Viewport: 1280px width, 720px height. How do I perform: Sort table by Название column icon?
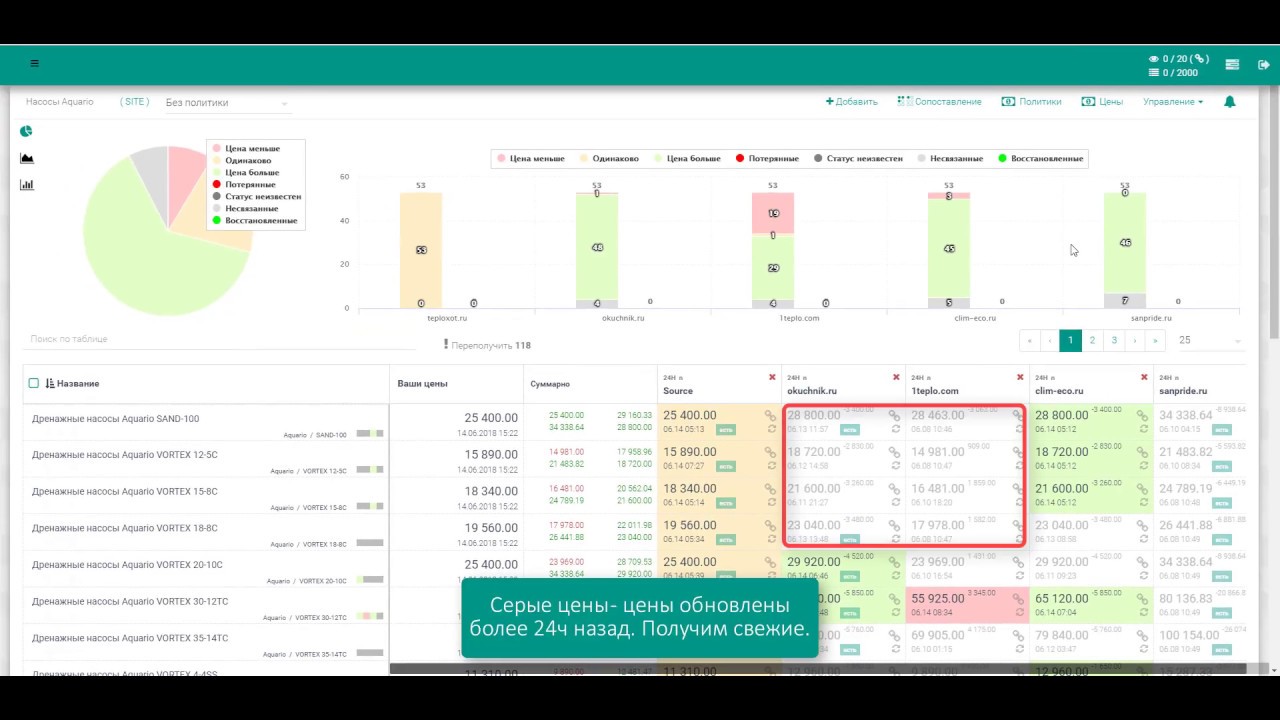point(50,383)
